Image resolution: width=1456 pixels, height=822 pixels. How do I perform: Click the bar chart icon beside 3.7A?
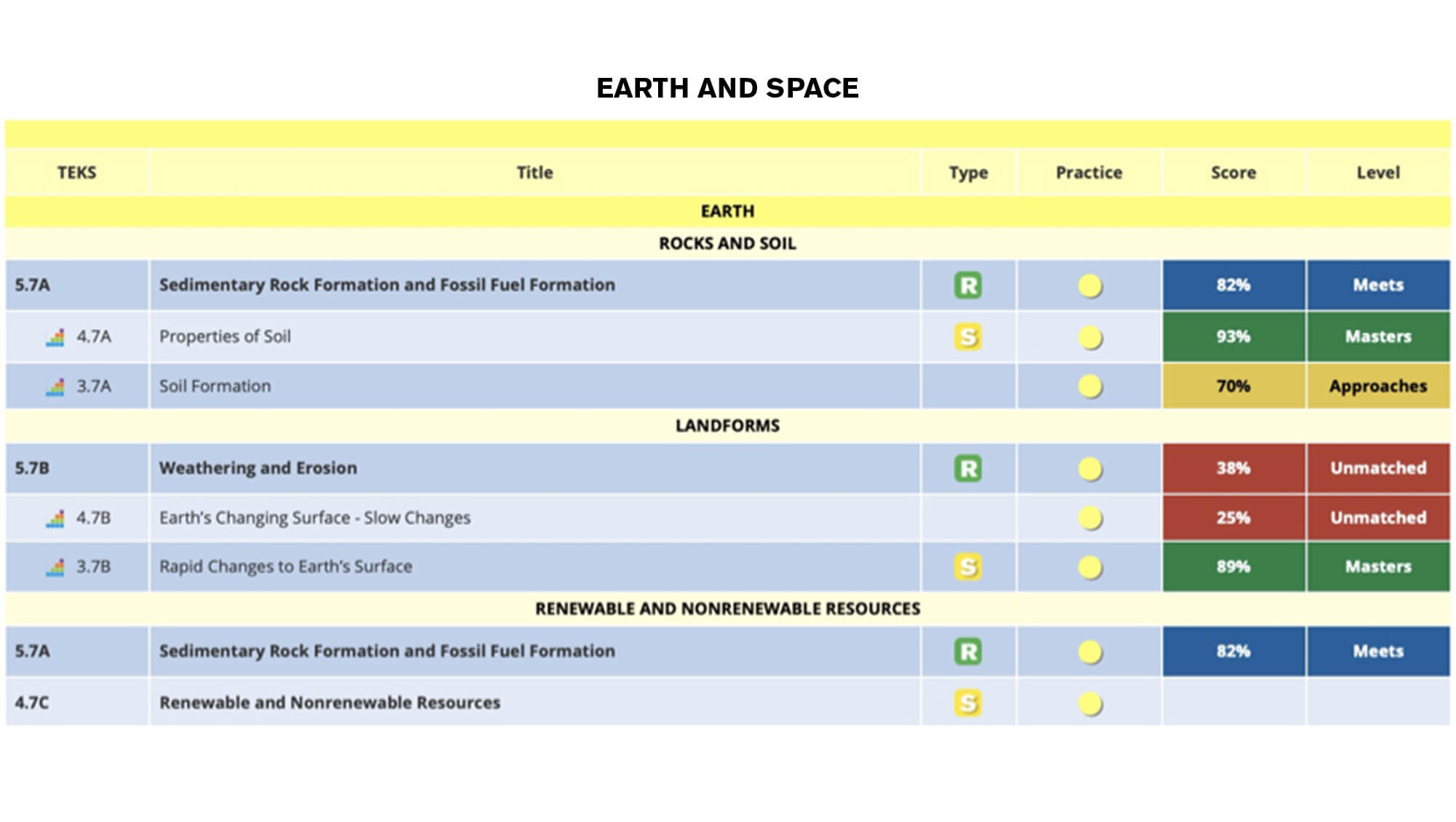pyautogui.click(x=55, y=387)
